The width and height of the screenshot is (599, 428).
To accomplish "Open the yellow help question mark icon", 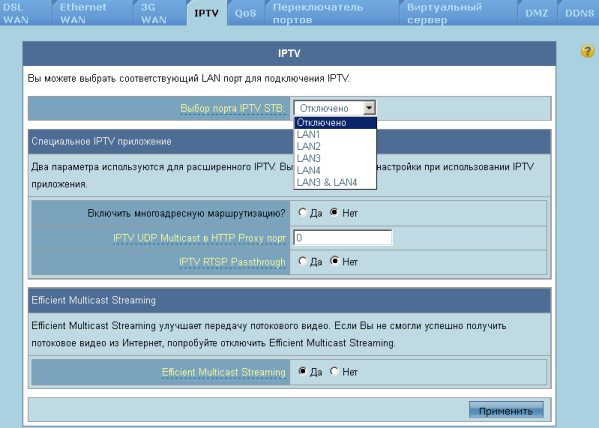I will pos(587,51).
